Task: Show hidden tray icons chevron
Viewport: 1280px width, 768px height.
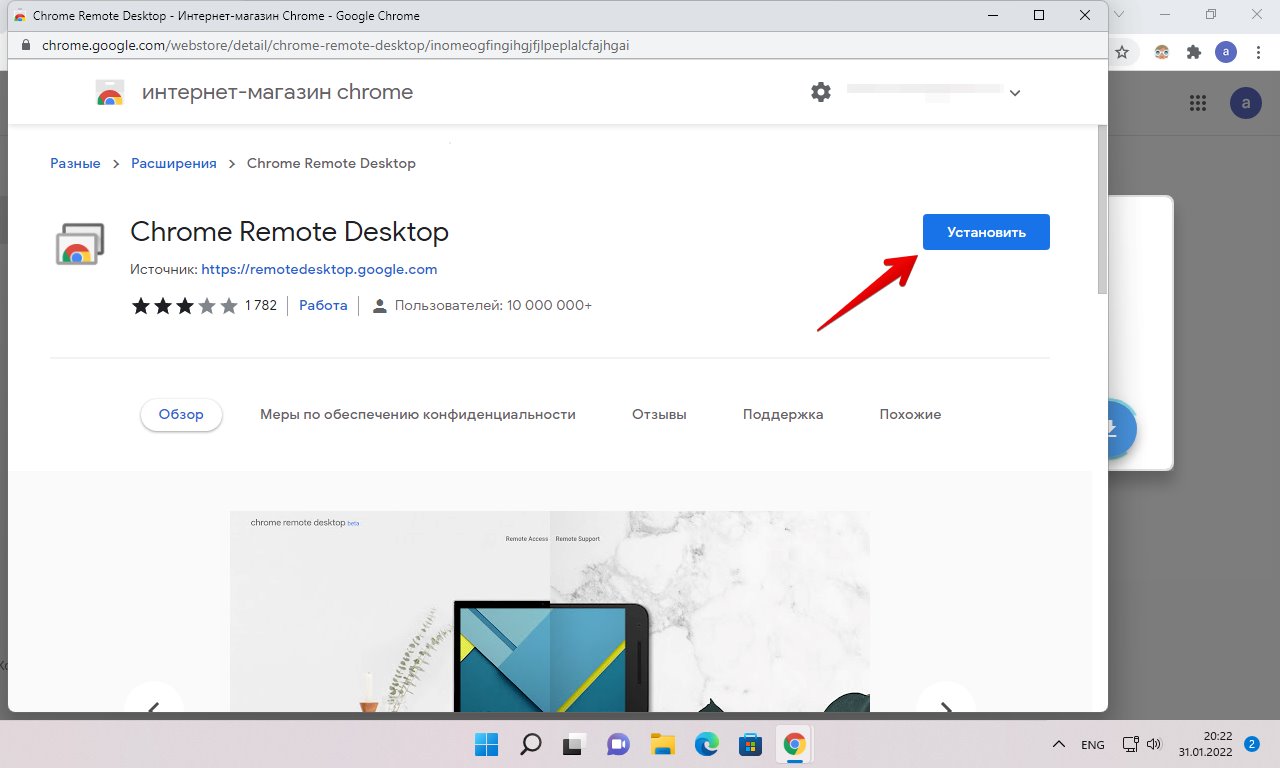Action: (1058, 744)
